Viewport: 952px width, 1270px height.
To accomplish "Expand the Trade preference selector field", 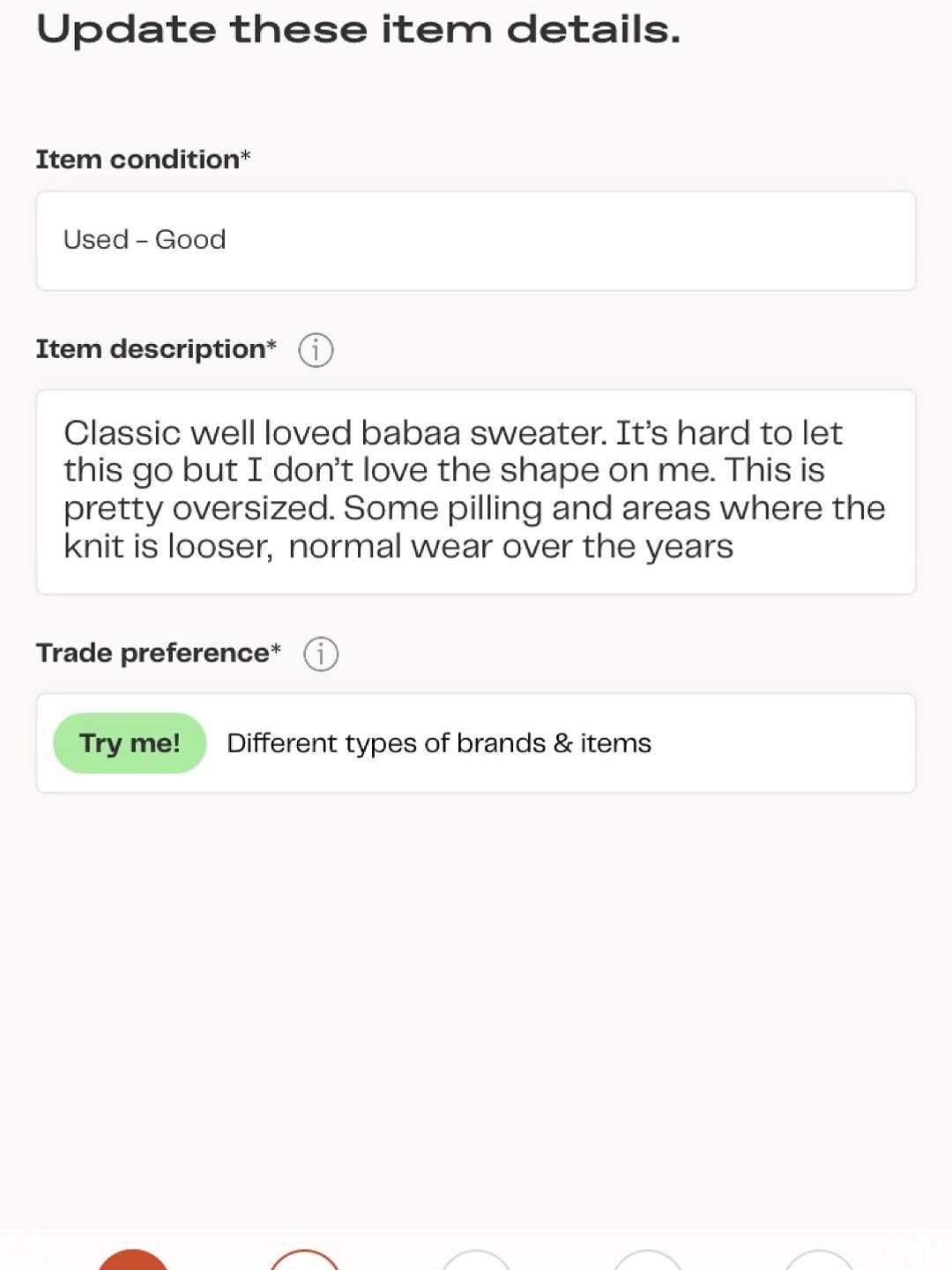I will coord(476,743).
